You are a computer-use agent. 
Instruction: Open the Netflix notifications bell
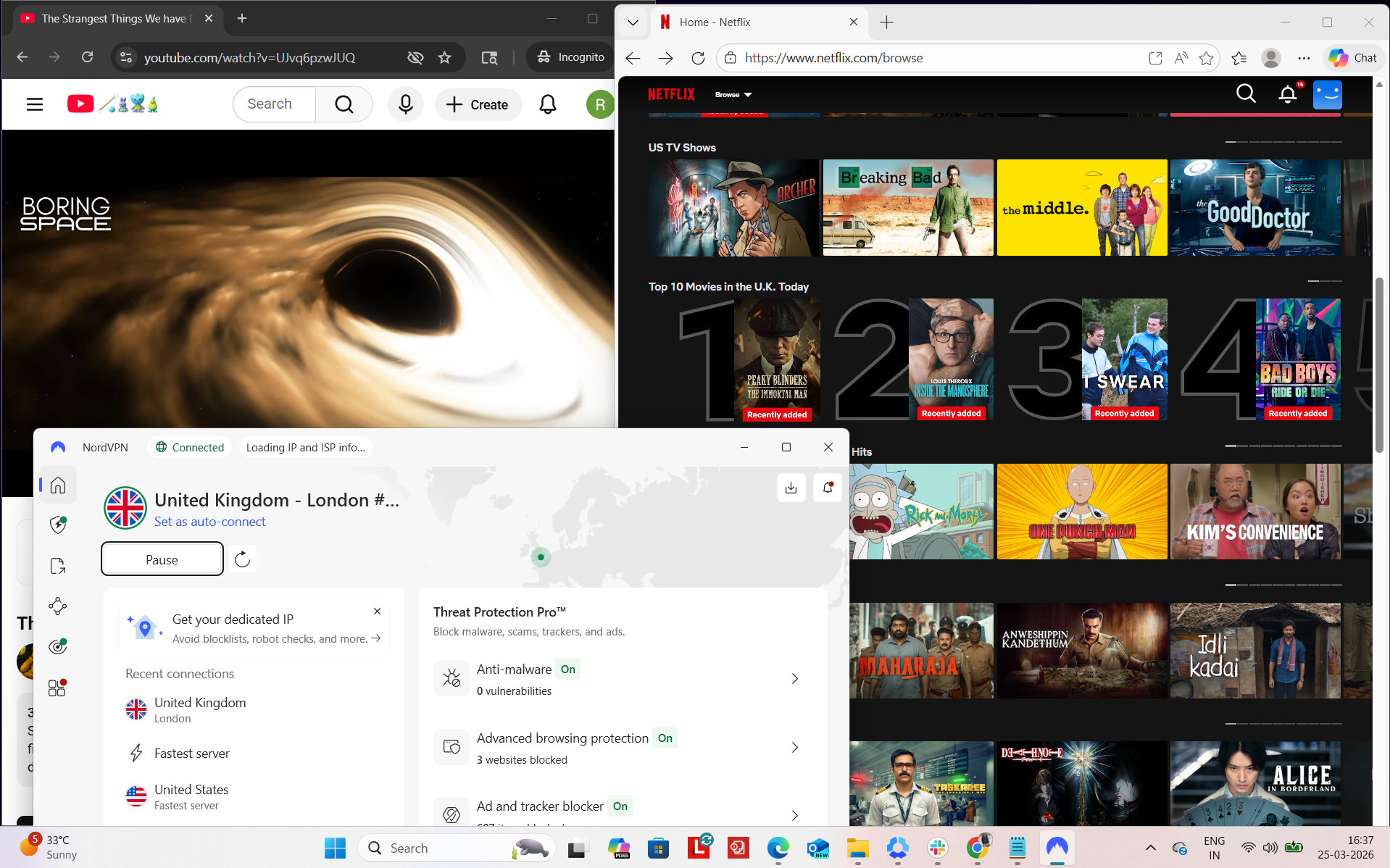tap(1287, 93)
